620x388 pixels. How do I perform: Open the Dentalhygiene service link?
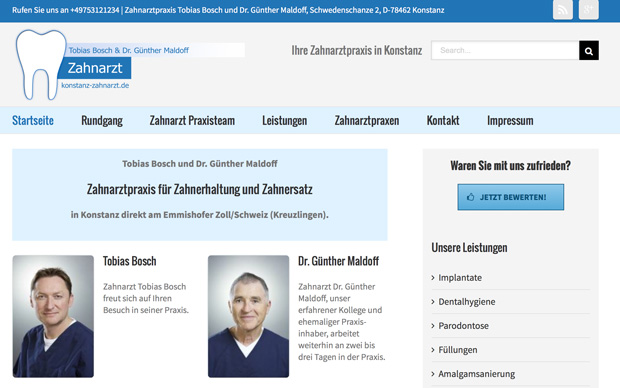click(467, 302)
